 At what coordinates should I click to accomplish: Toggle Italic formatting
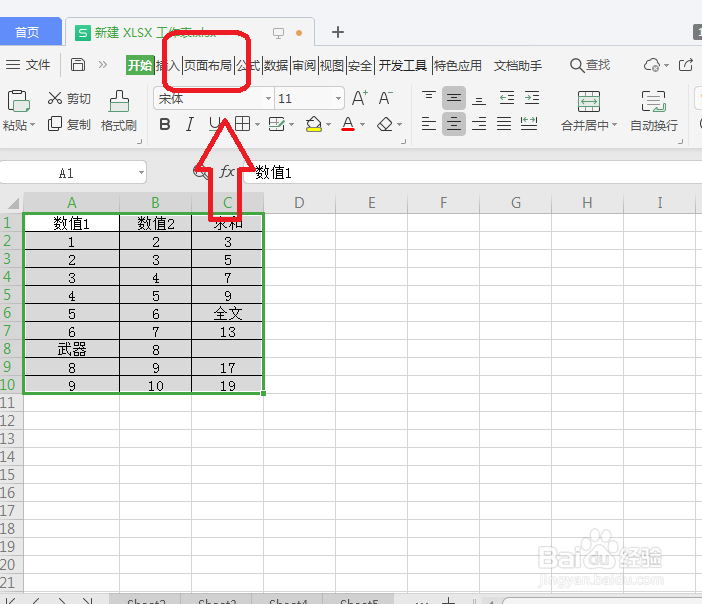[x=190, y=124]
